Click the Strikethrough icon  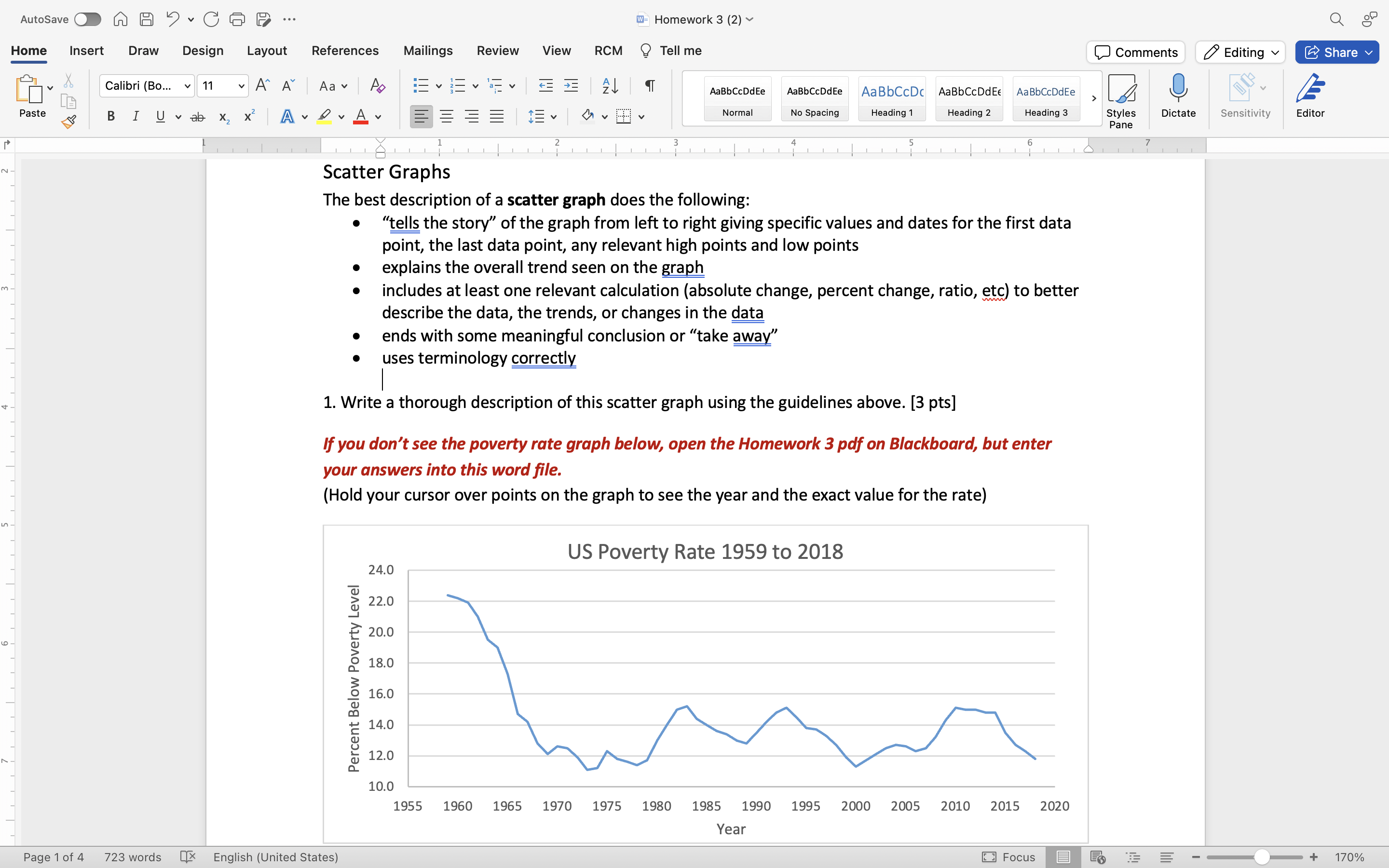pyautogui.click(x=197, y=117)
